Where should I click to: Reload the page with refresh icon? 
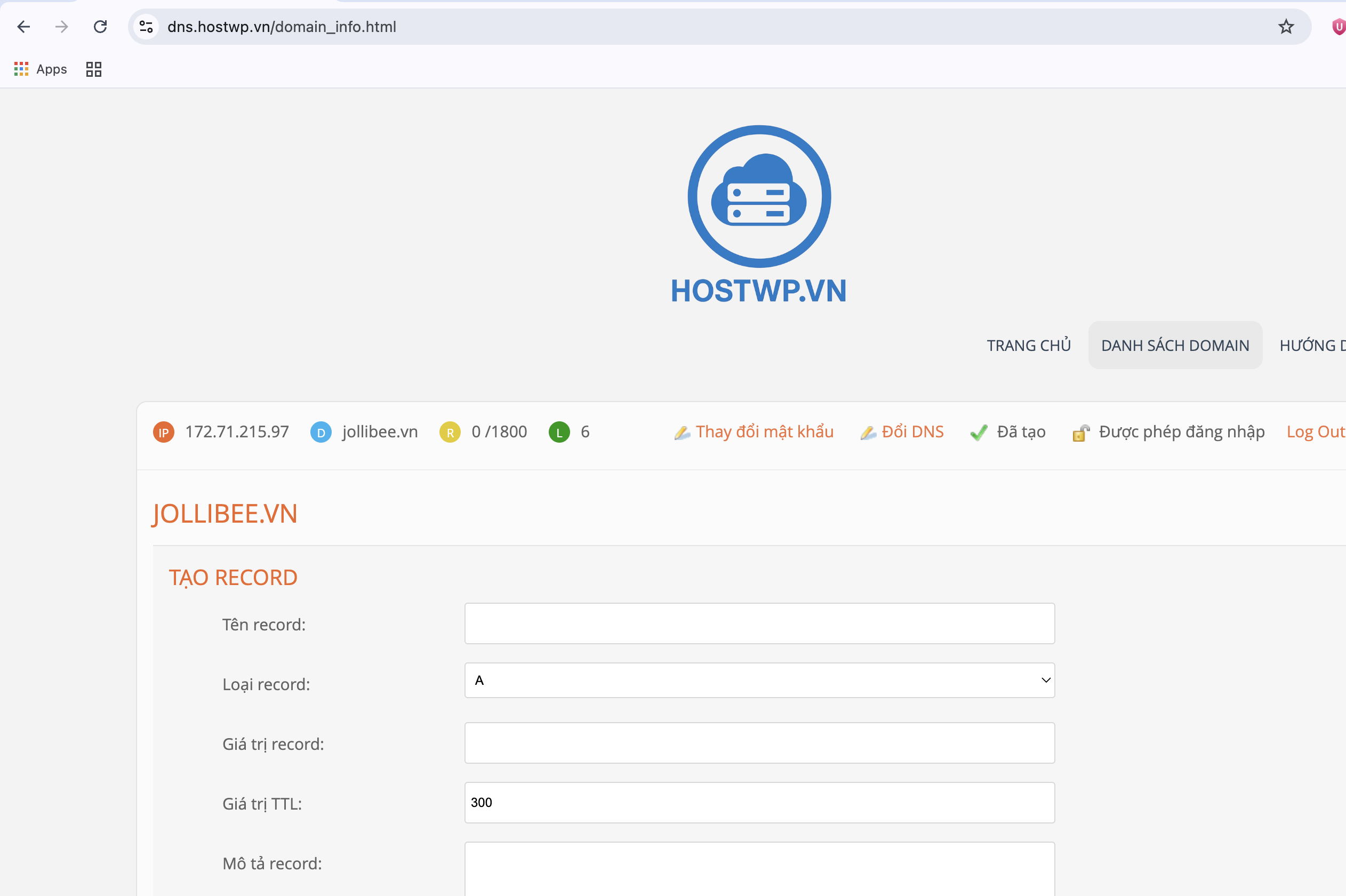tap(101, 27)
